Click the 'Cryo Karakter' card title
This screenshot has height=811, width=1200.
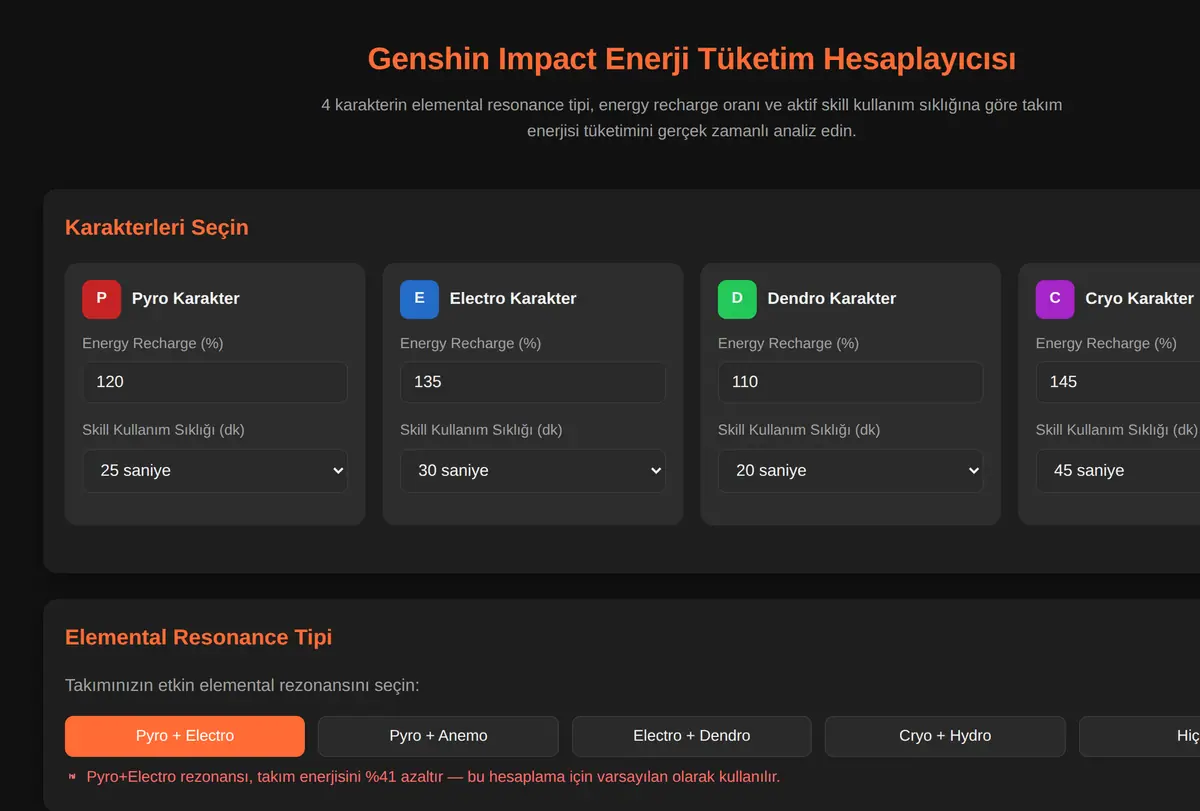pyautogui.click(x=1140, y=299)
